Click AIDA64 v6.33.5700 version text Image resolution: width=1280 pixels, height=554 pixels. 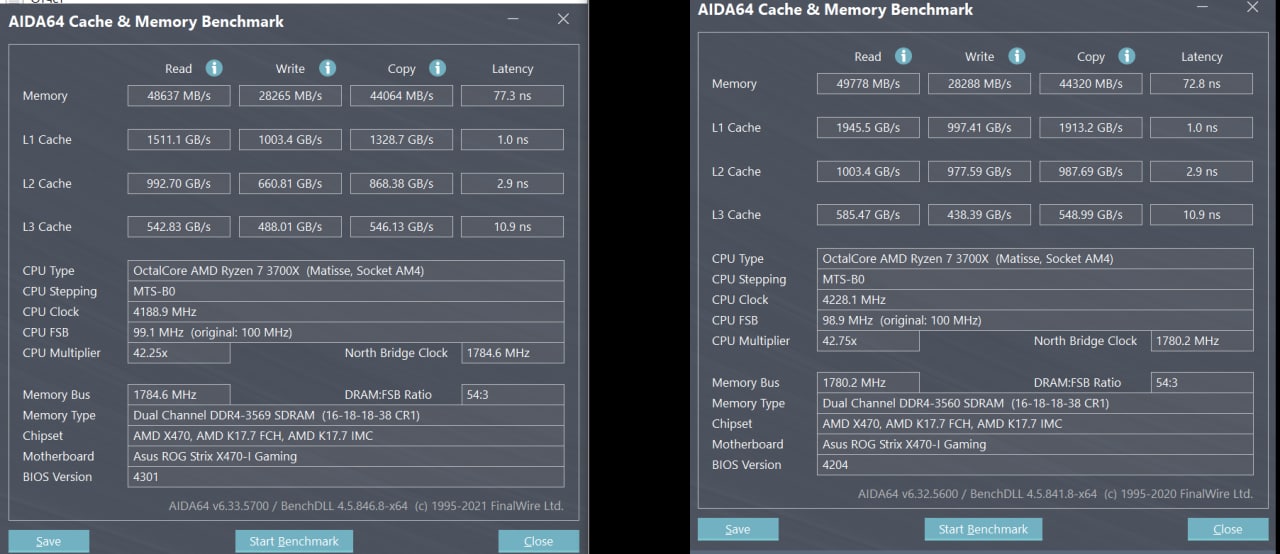tap(366, 506)
